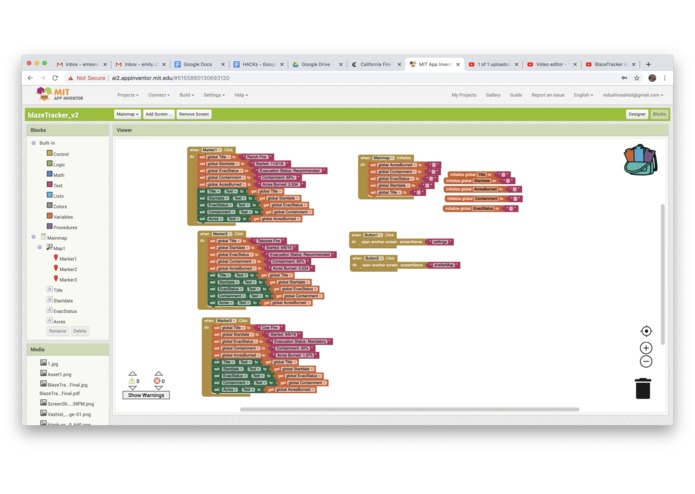Select the EvacStatus label component
The width and height of the screenshot is (695, 494).
pyautogui.click(x=62, y=311)
